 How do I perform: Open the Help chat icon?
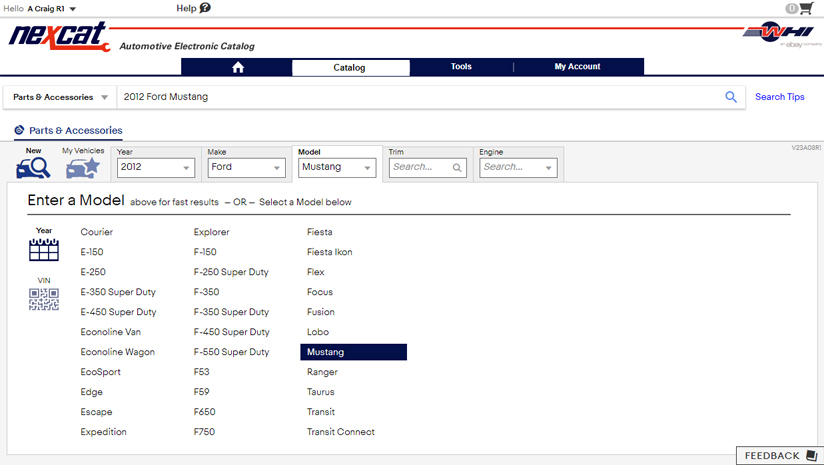pos(205,8)
